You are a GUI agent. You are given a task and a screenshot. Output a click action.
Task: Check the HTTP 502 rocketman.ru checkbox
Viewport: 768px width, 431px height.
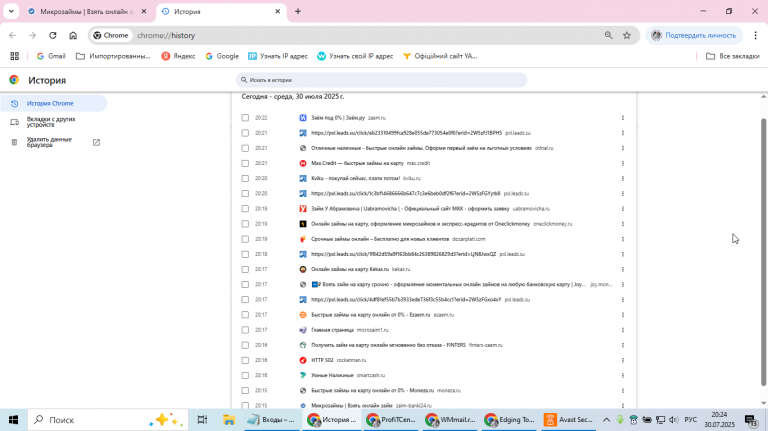[245, 360]
